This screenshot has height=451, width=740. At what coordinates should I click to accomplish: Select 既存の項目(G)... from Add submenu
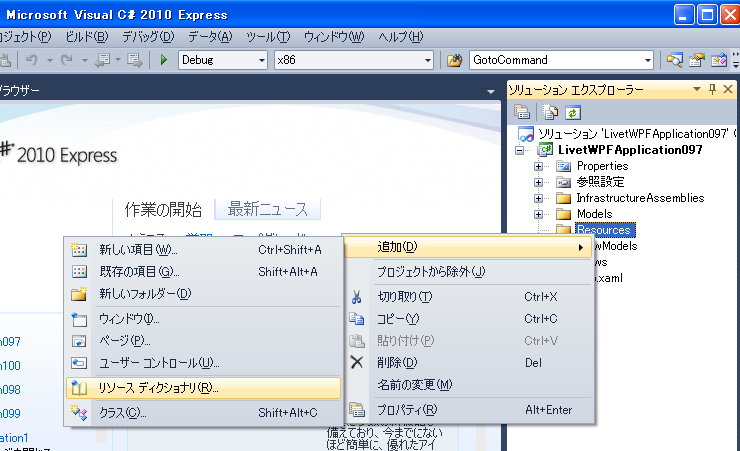pyautogui.click(x=203, y=272)
